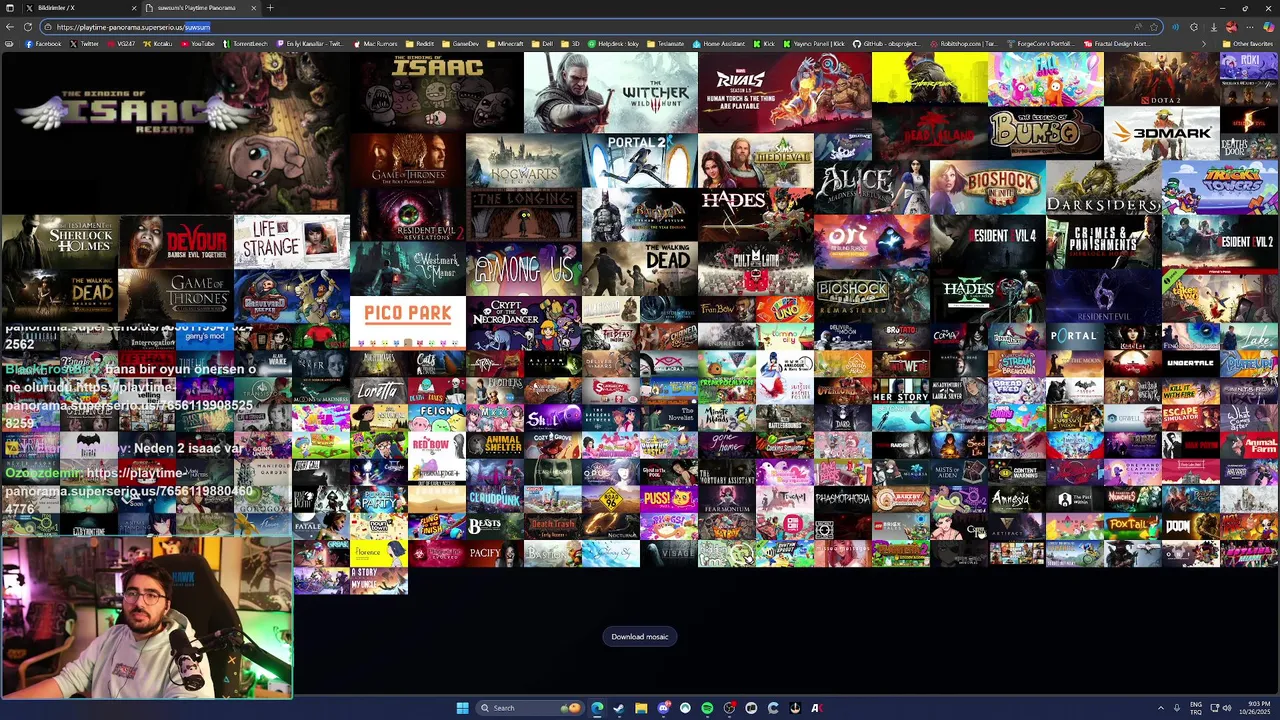Image resolution: width=1280 pixels, height=720 pixels.
Task: Select the Hogwarts Legacy tile
Action: (x=524, y=160)
